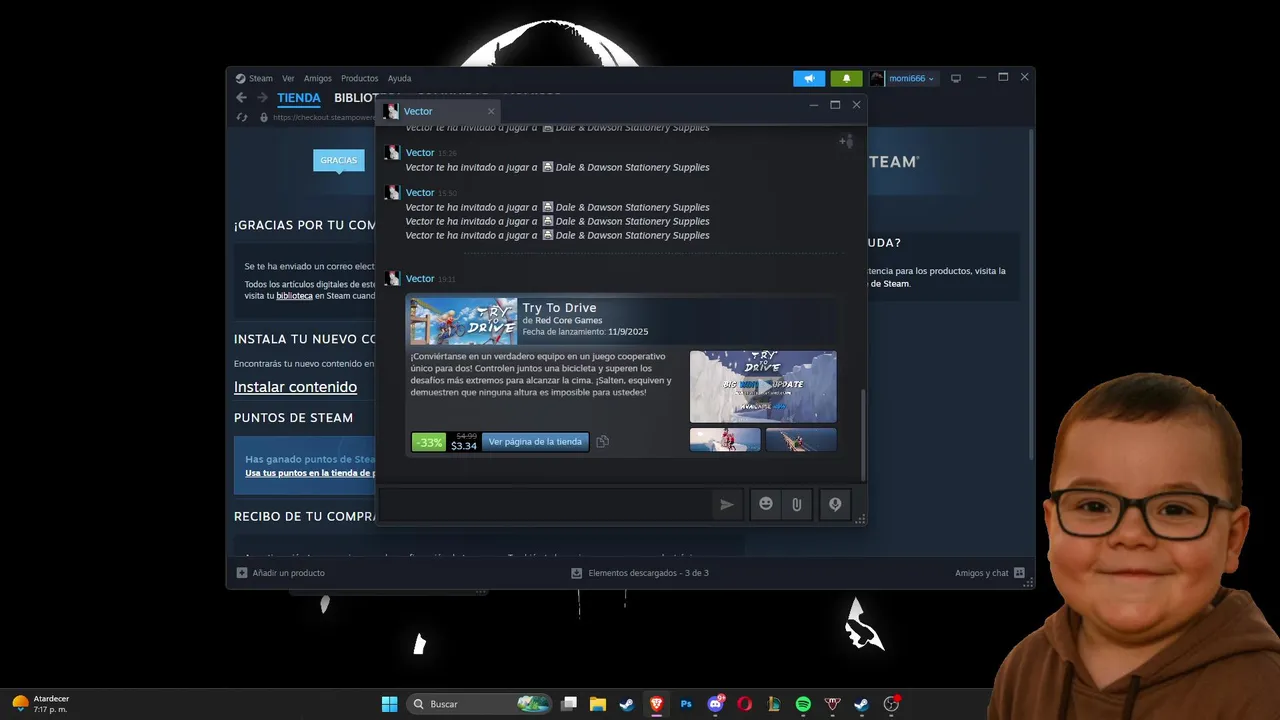Switch to the TIENDA tab

(299, 98)
